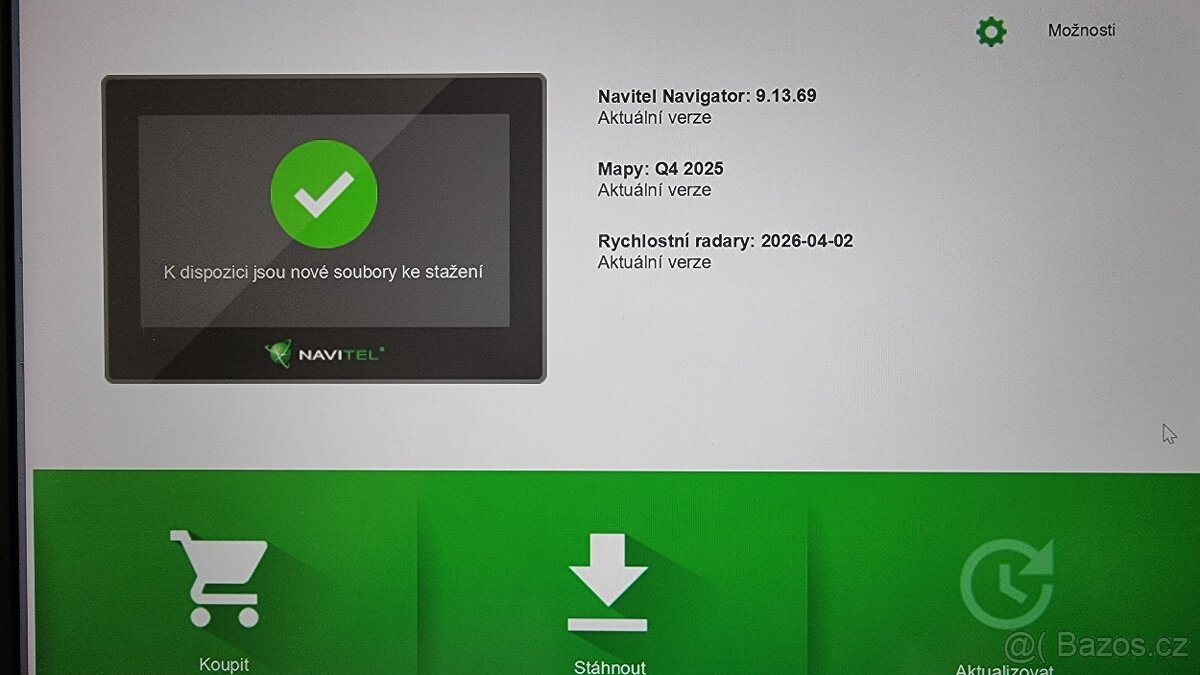Click the device preview image
This screenshot has width=1200, height=675.
(x=324, y=228)
